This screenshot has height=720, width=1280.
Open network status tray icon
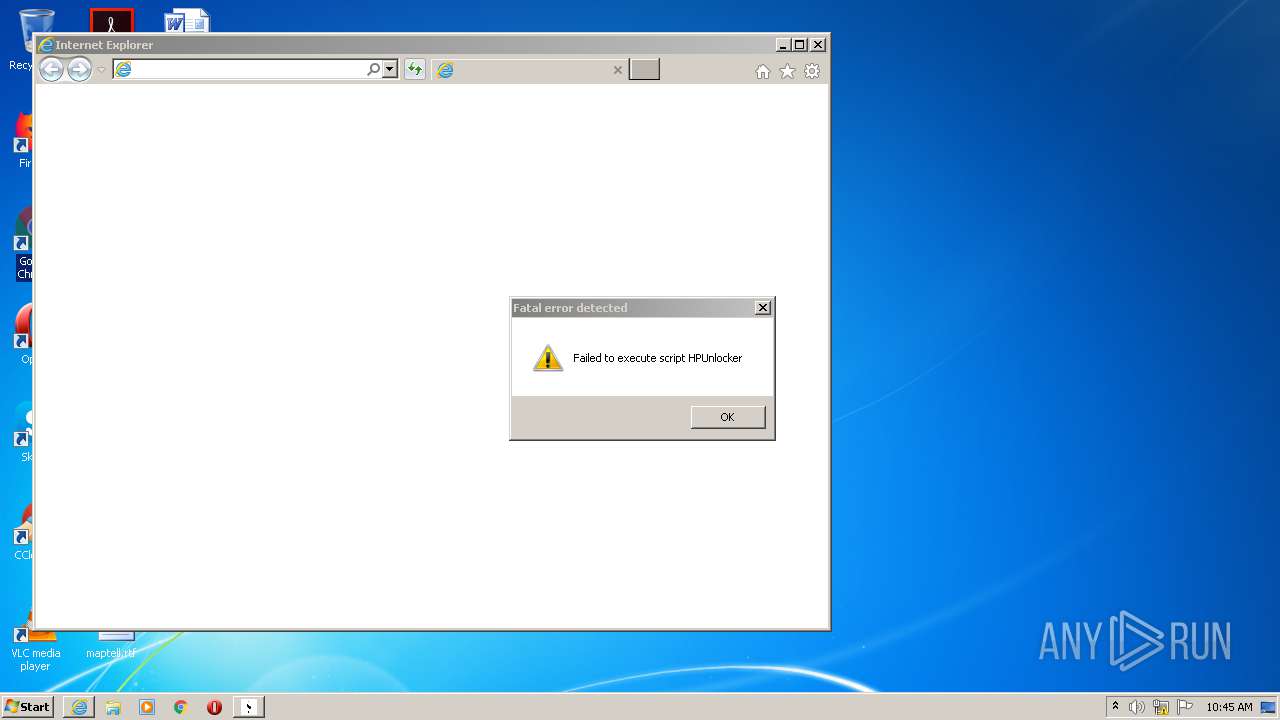pyautogui.click(x=1161, y=707)
